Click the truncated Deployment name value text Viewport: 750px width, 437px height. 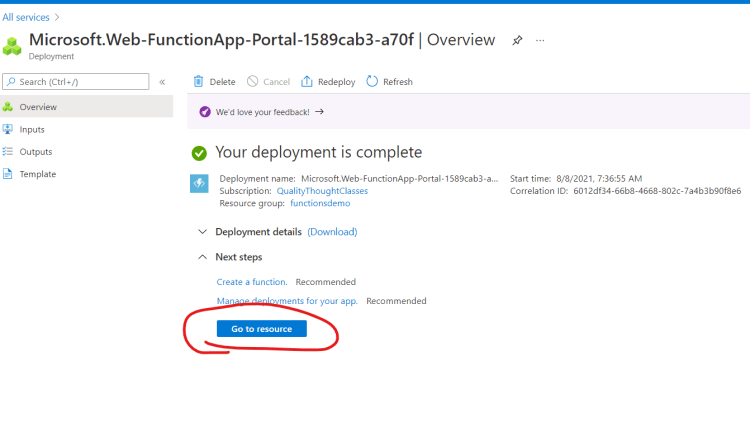pos(399,178)
